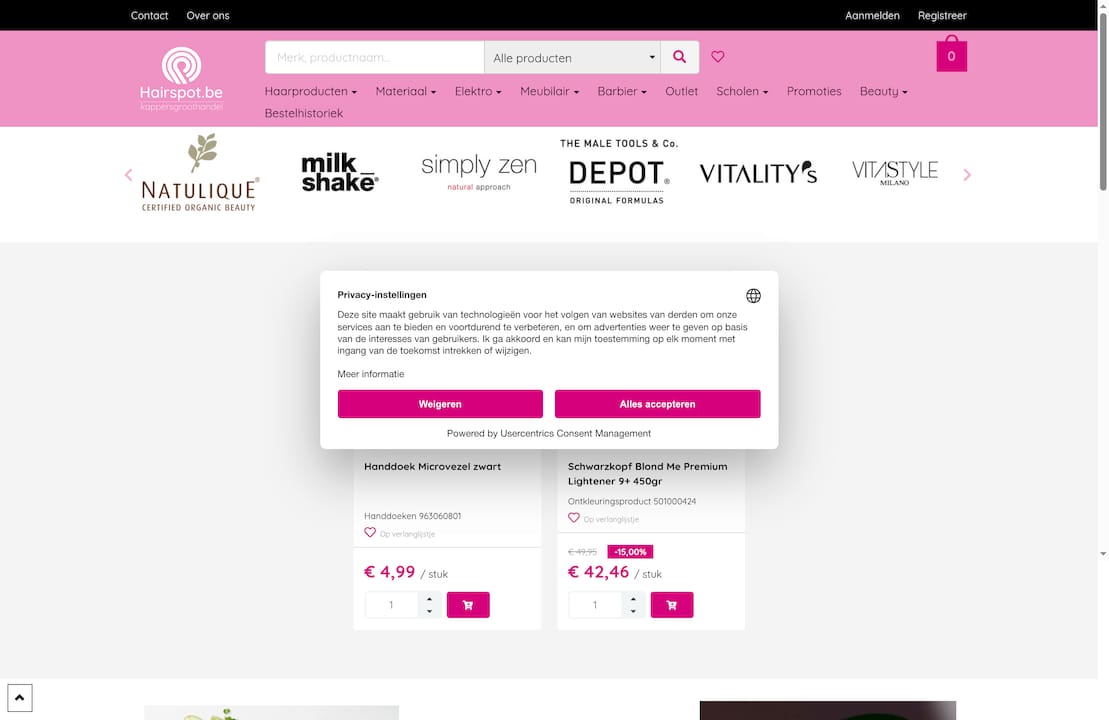Screen dimensions: 1109x720
Task: Expand the Haarproducten menu
Action: (x=310, y=91)
